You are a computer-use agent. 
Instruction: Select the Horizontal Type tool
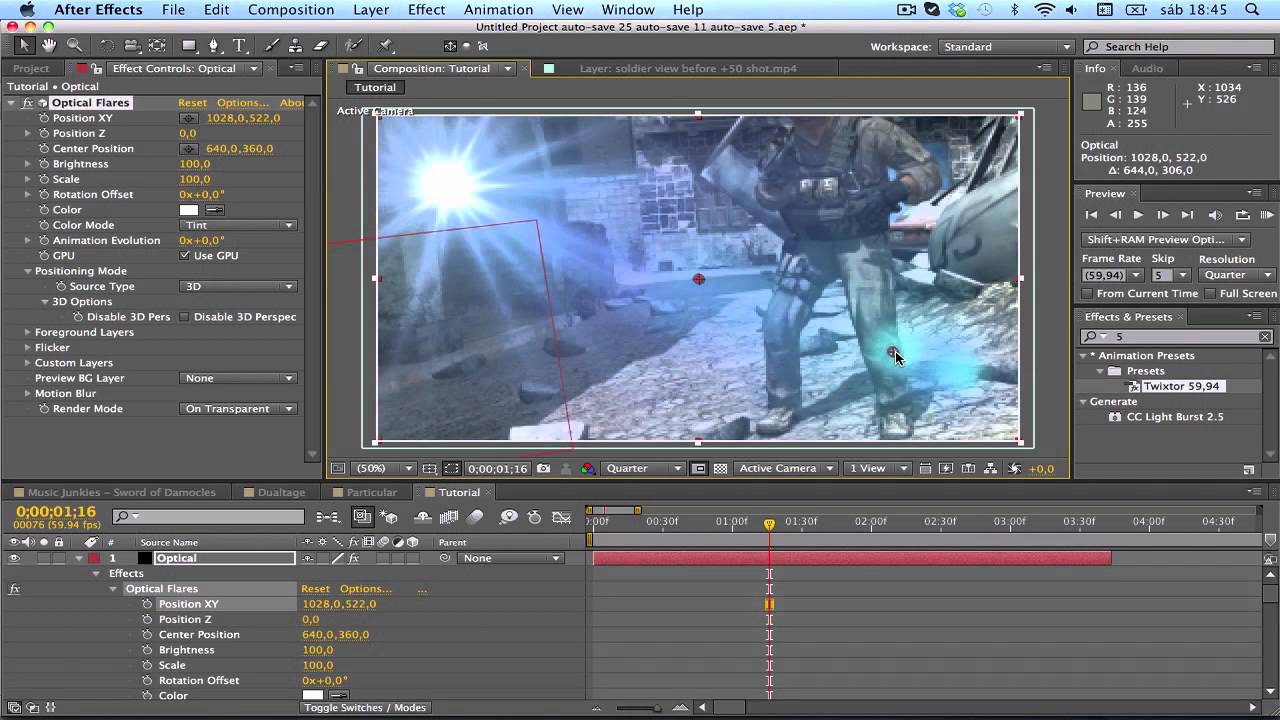click(x=240, y=46)
